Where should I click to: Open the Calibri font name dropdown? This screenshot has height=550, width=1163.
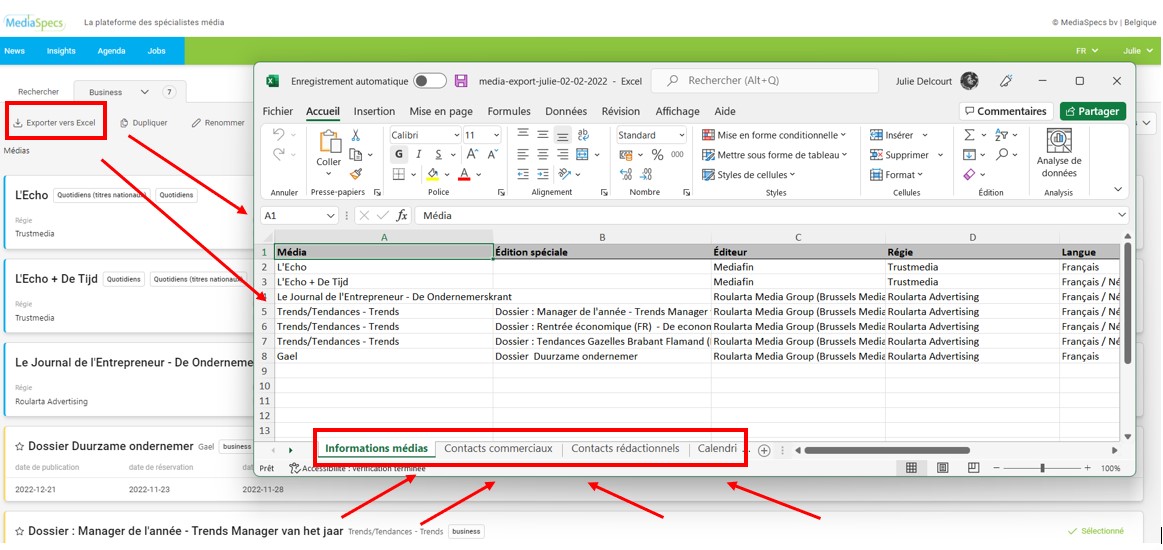click(x=456, y=135)
